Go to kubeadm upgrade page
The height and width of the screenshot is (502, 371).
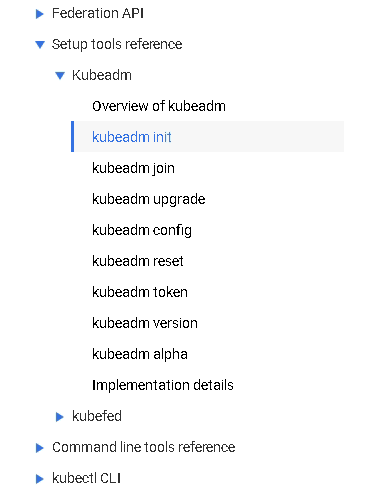[149, 199]
